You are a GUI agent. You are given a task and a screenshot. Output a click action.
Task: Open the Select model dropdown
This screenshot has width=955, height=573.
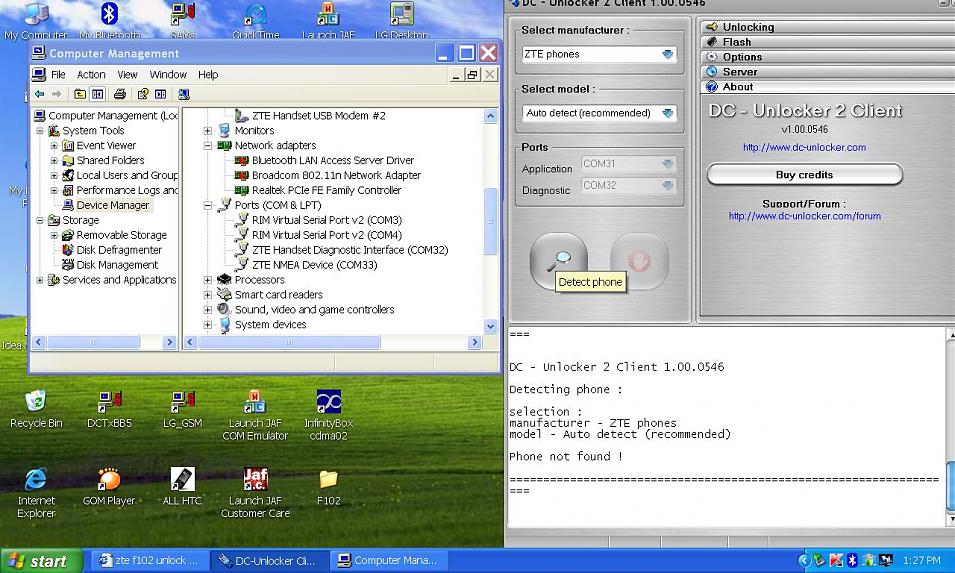(x=598, y=114)
